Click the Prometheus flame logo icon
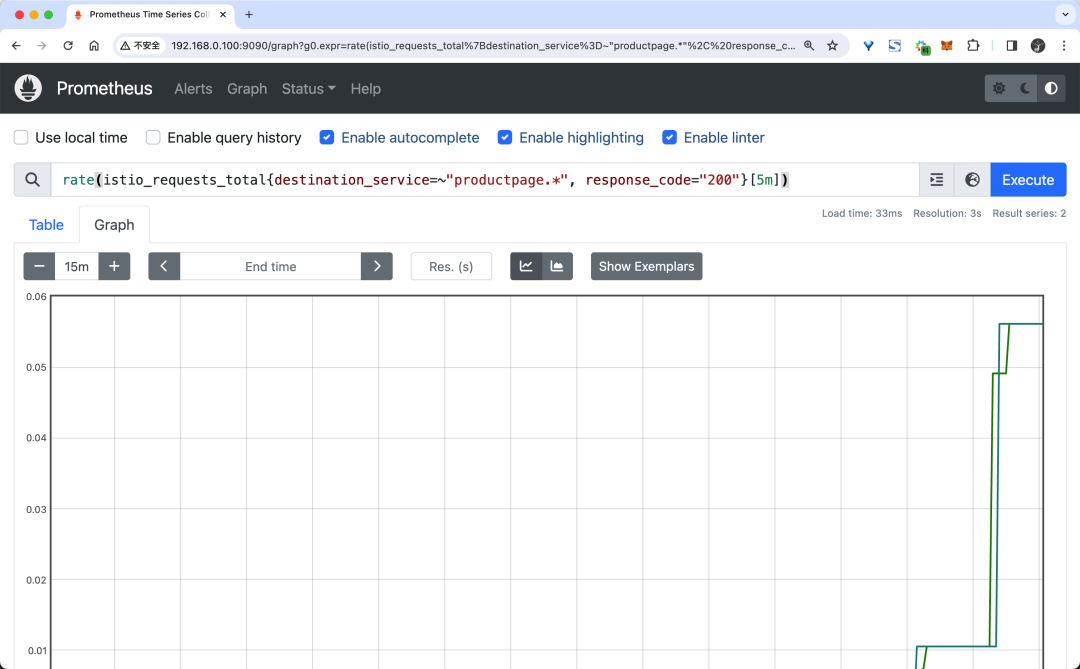This screenshot has width=1080, height=669. (28, 88)
